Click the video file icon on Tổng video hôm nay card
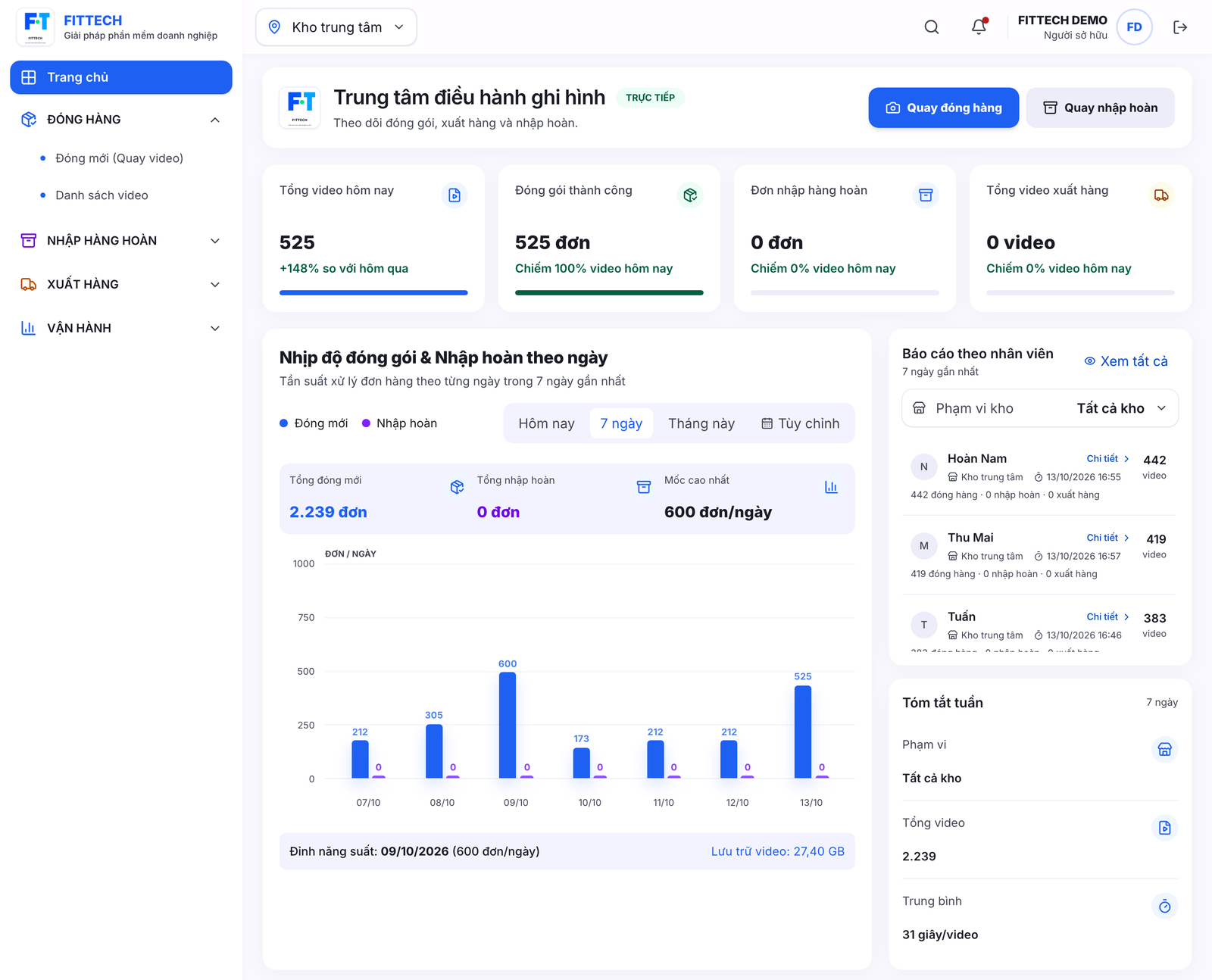 point(454,195)
